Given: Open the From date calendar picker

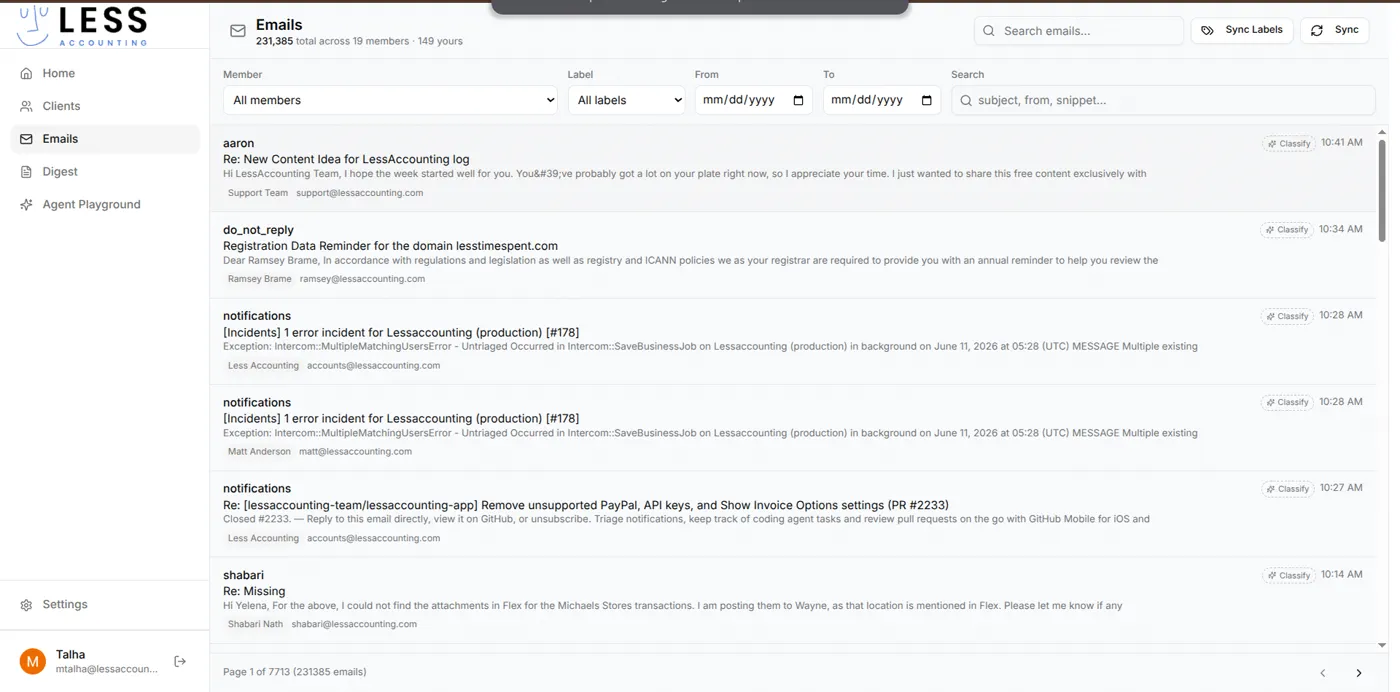Looking at the screenshot, I should 798,100.
